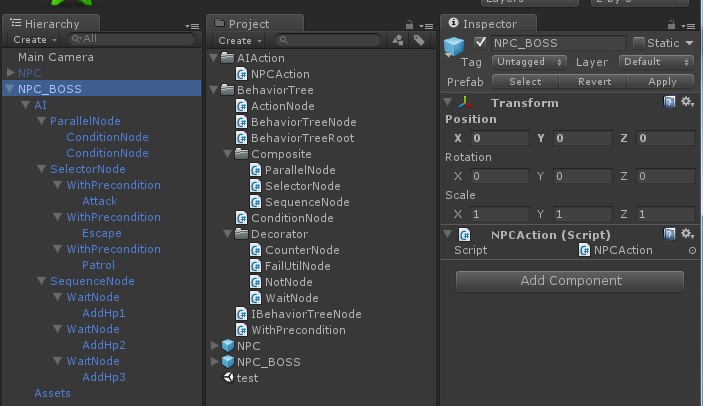This screenshot has height=406, width=703.
Task: Open the Untagged tag dropdown
Action: pos(526,62)
